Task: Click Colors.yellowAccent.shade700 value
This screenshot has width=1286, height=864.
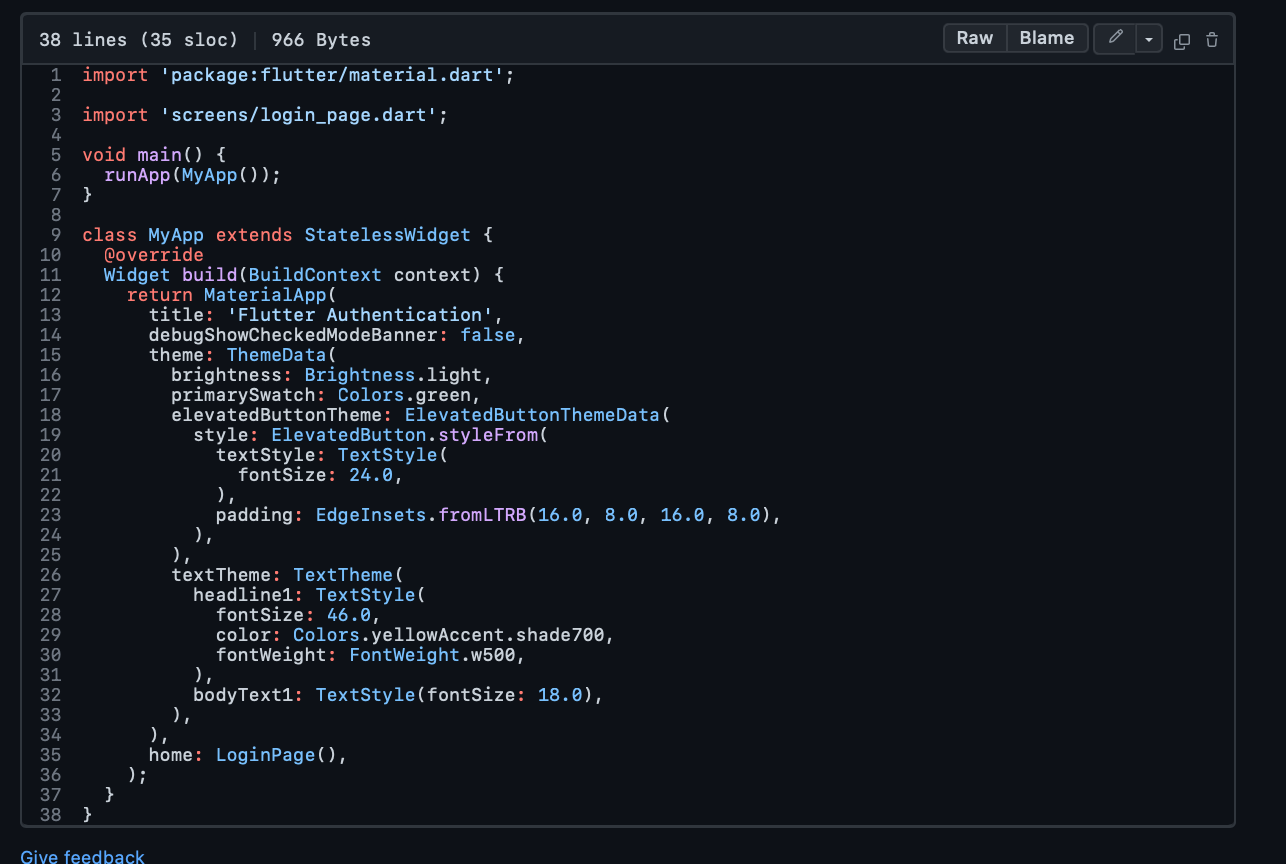Action: point(448,635)
